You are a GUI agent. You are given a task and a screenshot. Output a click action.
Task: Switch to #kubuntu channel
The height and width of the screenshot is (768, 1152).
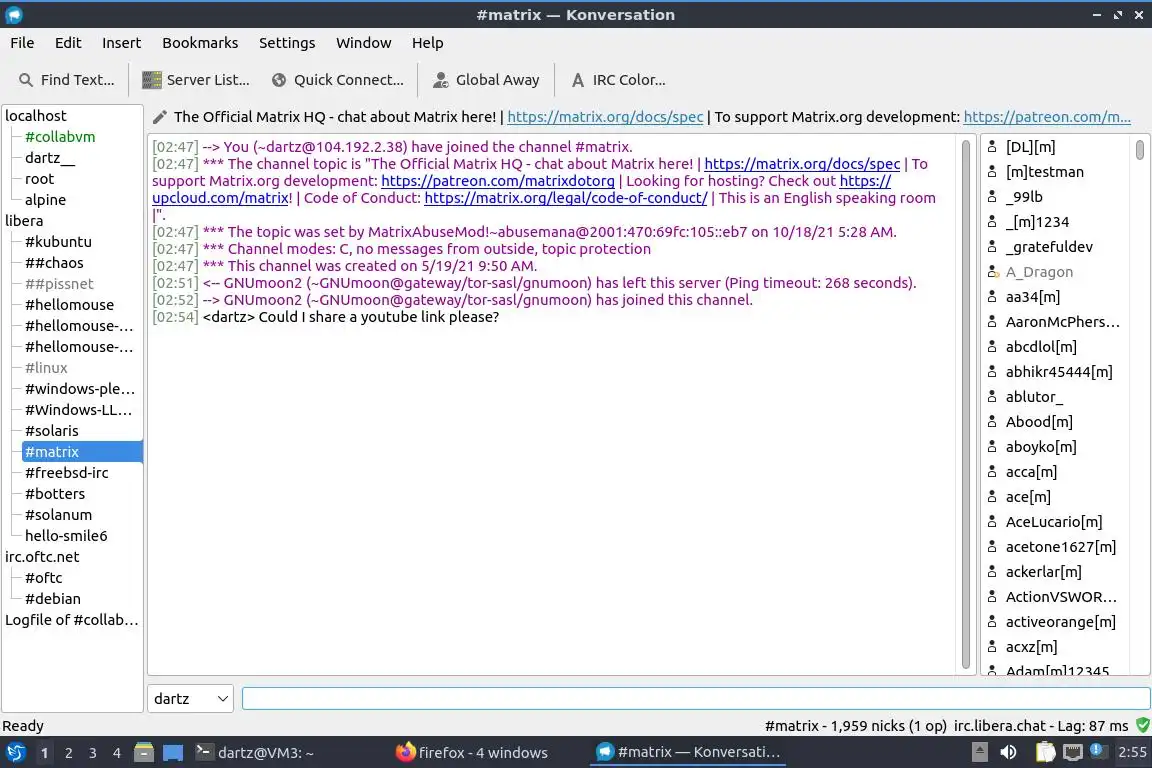click(58, 242)
